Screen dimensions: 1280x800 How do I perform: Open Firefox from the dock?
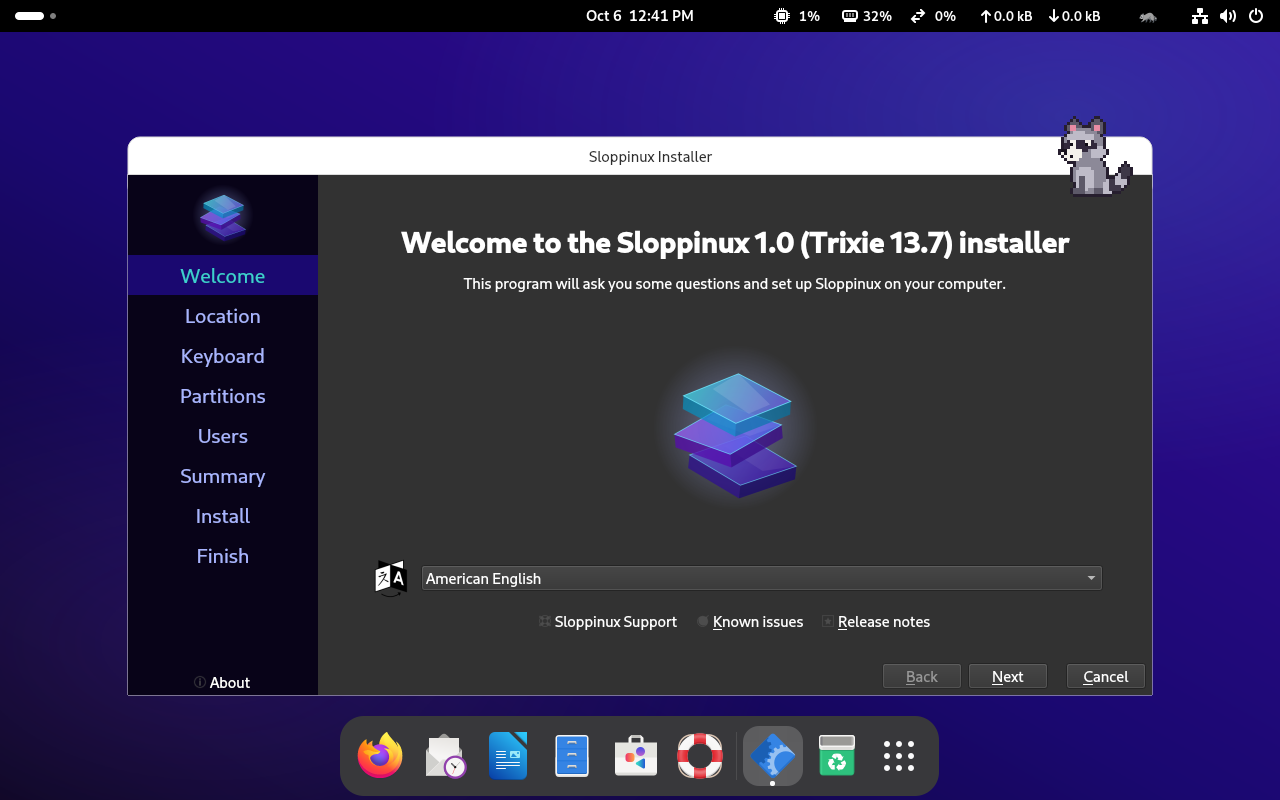[380, 756]
